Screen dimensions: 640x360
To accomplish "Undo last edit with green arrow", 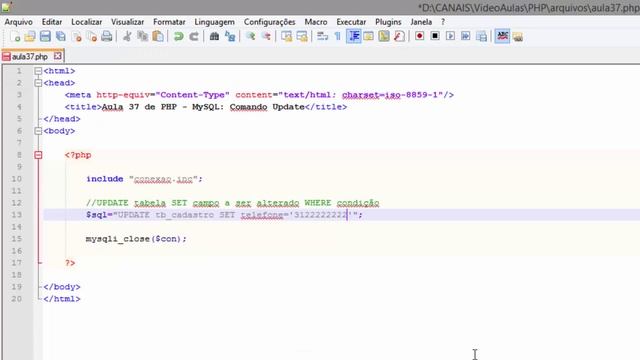I will click(x=178, y=37).
